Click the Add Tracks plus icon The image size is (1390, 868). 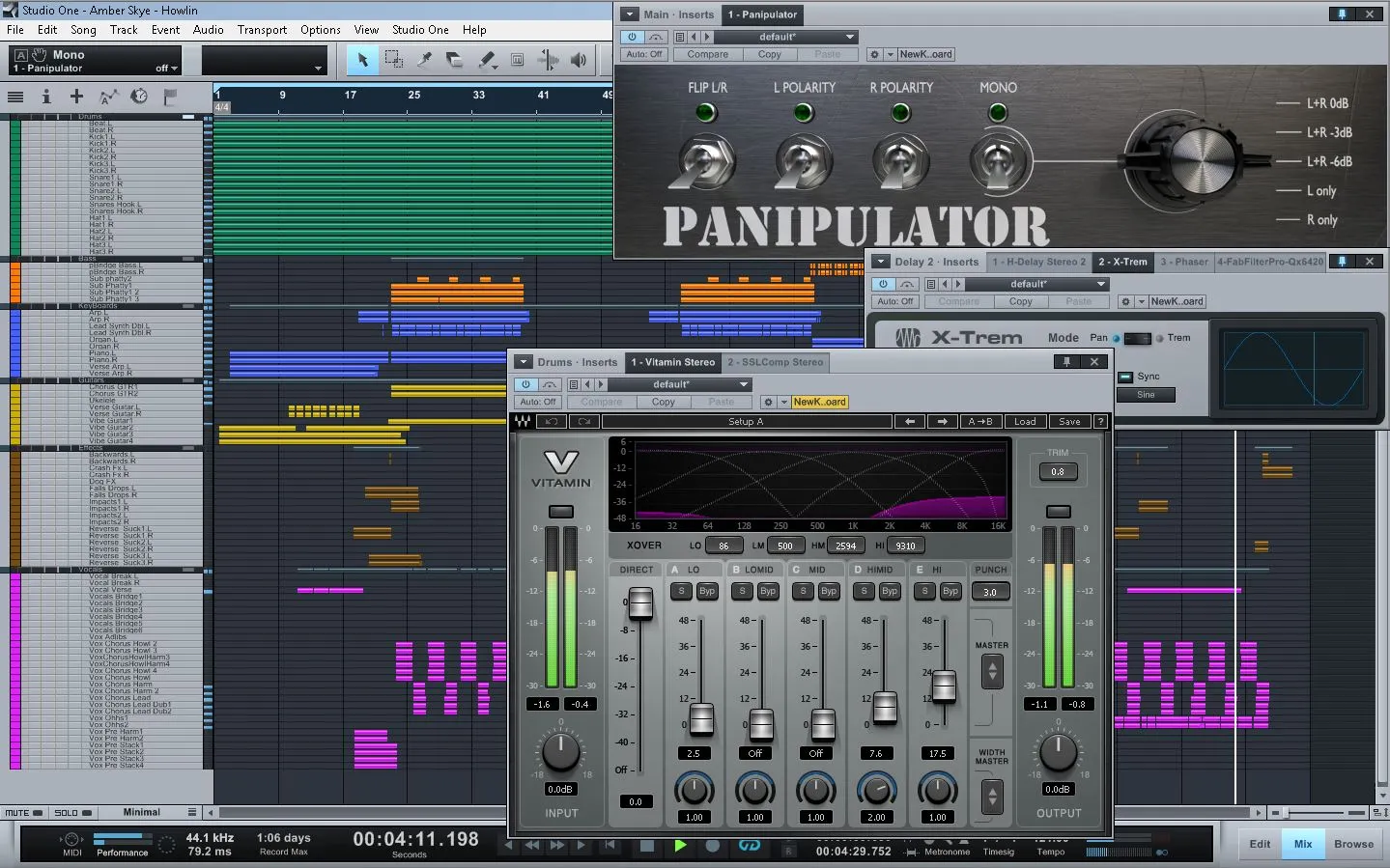coord(76,96)
